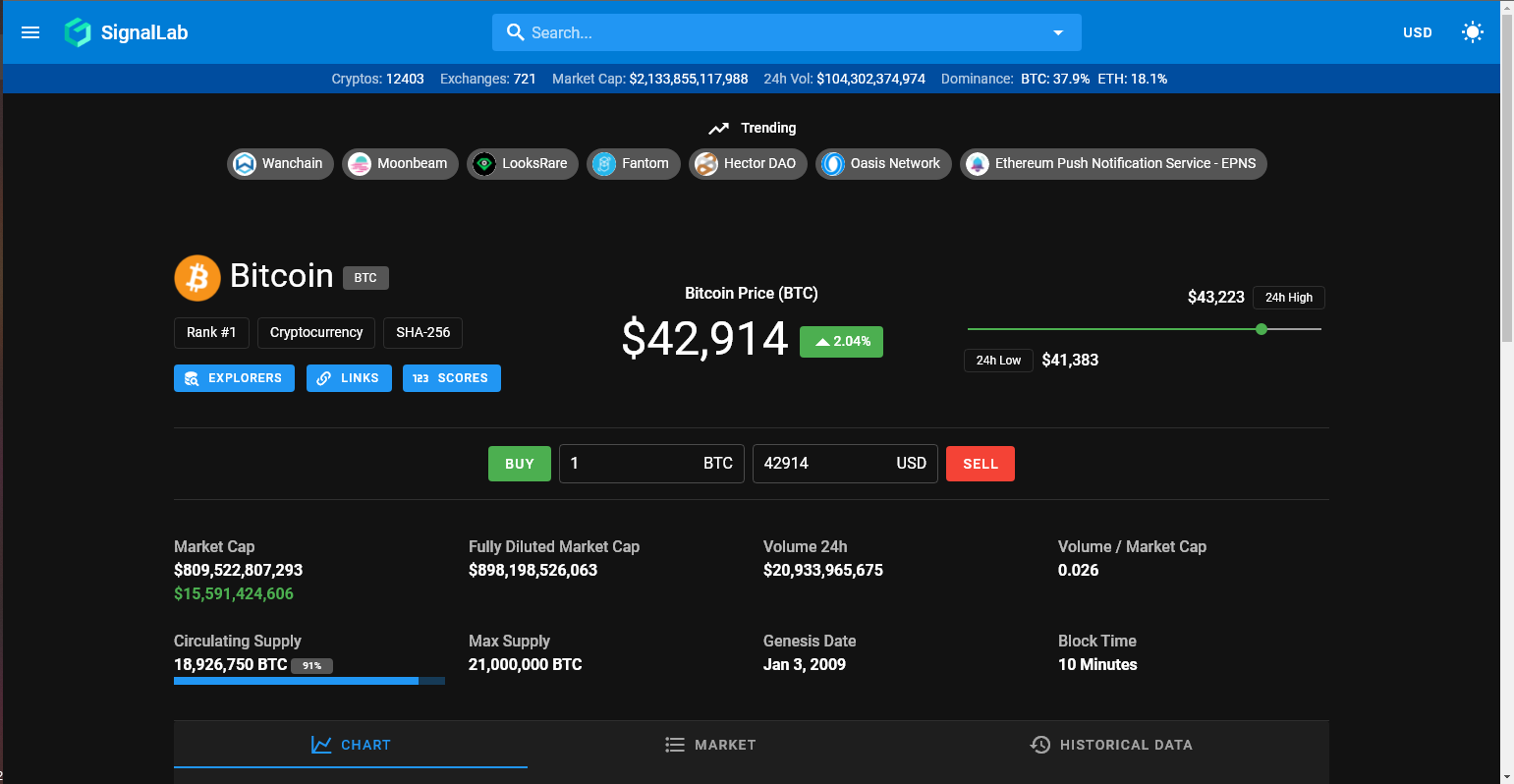
Task: Choose the Fantom trending chip
Action: 633,163
